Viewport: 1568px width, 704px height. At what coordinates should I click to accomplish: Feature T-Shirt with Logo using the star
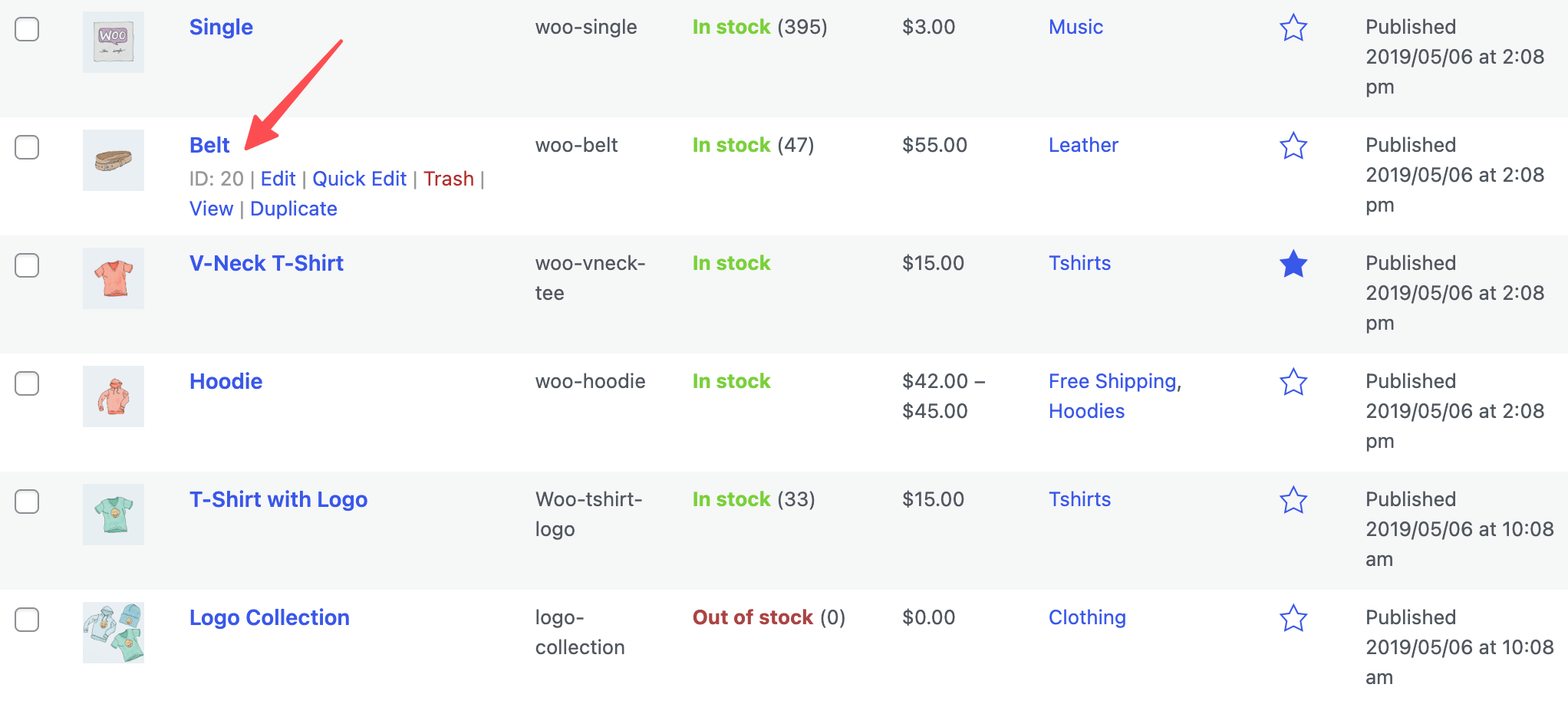click(x=1293, y=501)
